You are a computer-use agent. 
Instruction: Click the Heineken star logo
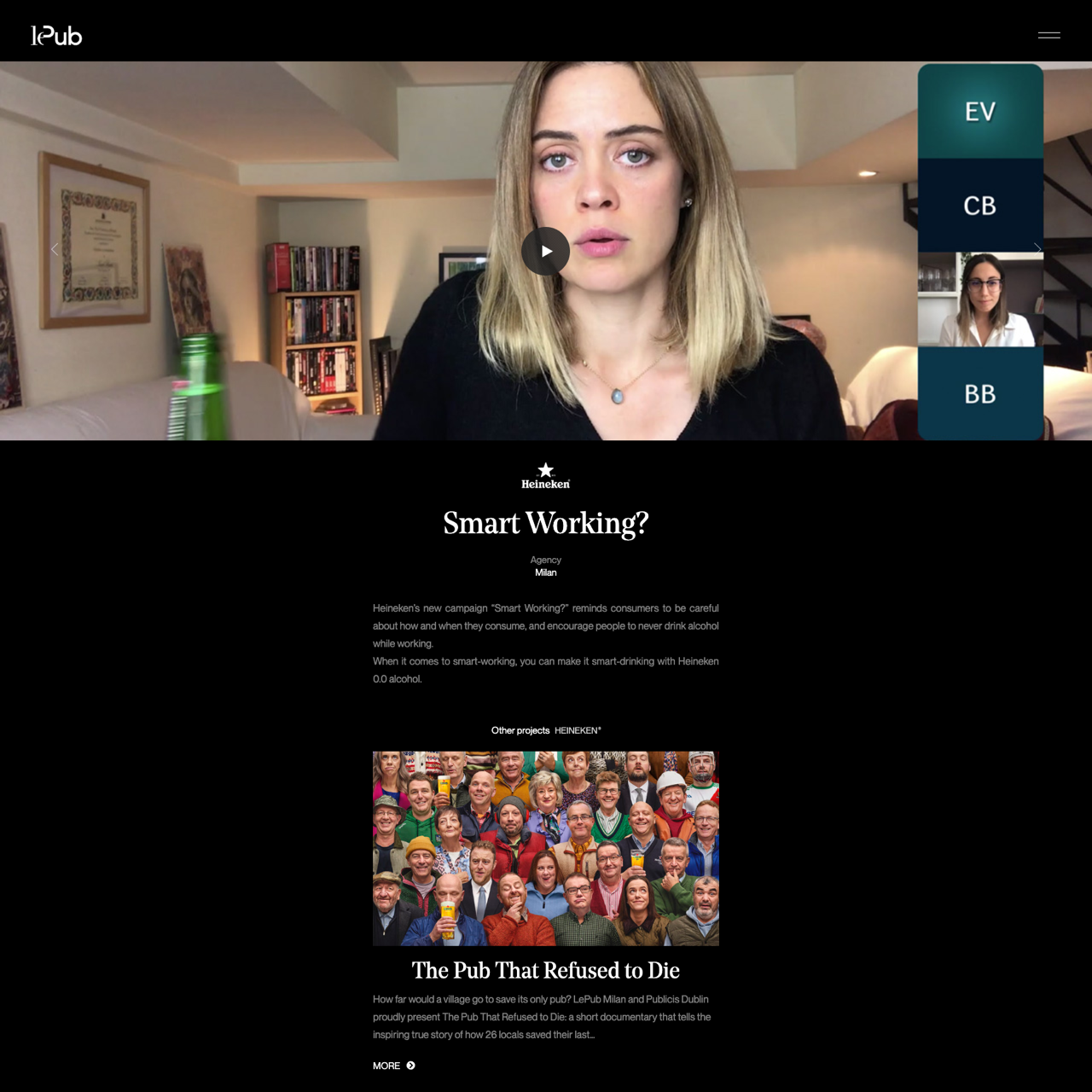coord(546,476)
